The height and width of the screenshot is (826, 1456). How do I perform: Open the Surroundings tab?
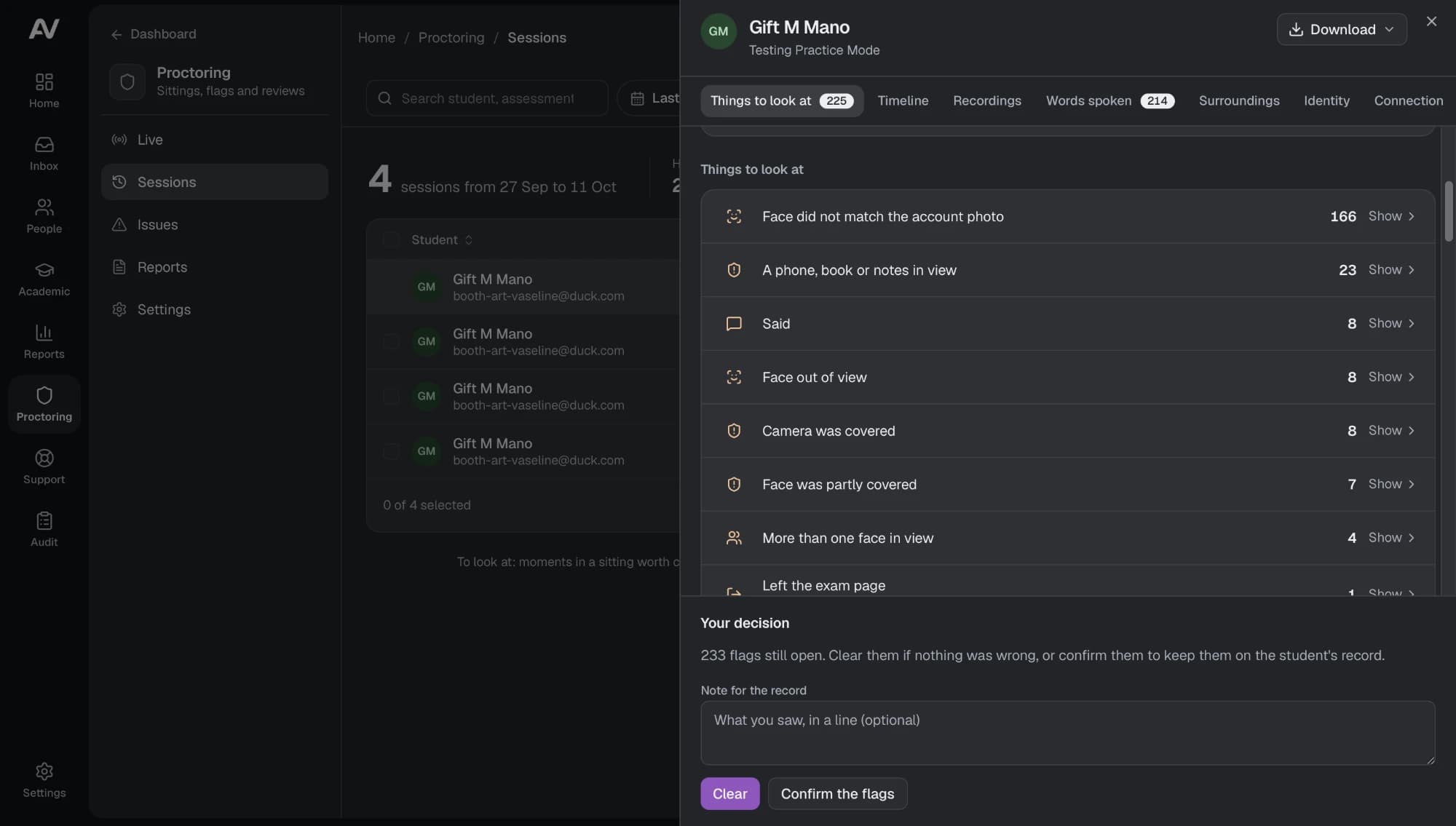click(x=1238, y=101)
